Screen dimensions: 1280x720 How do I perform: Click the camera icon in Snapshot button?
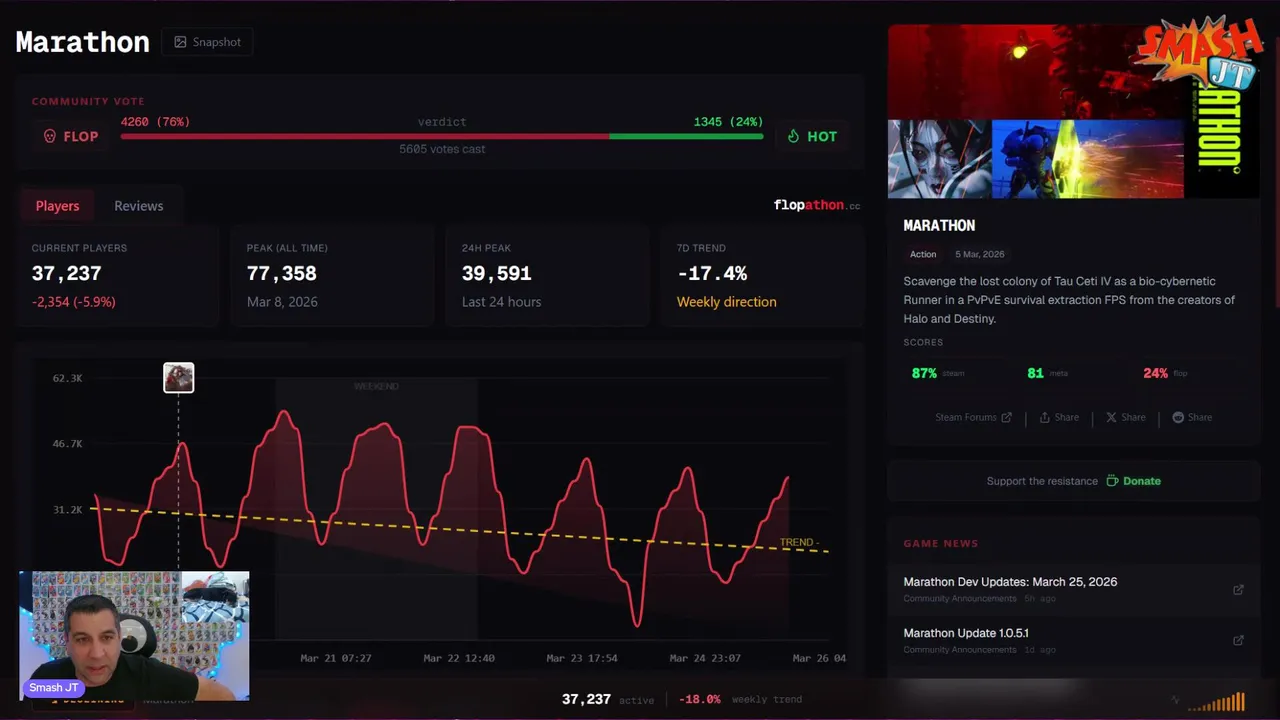180,42
